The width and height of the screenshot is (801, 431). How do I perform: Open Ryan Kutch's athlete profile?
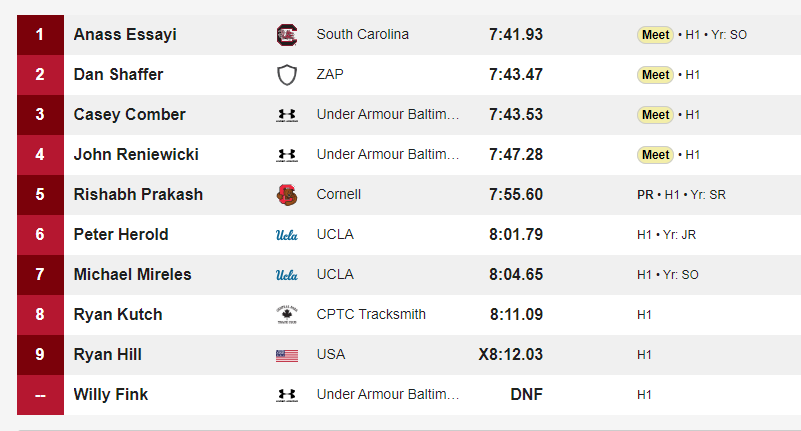[x=118, y=315]
